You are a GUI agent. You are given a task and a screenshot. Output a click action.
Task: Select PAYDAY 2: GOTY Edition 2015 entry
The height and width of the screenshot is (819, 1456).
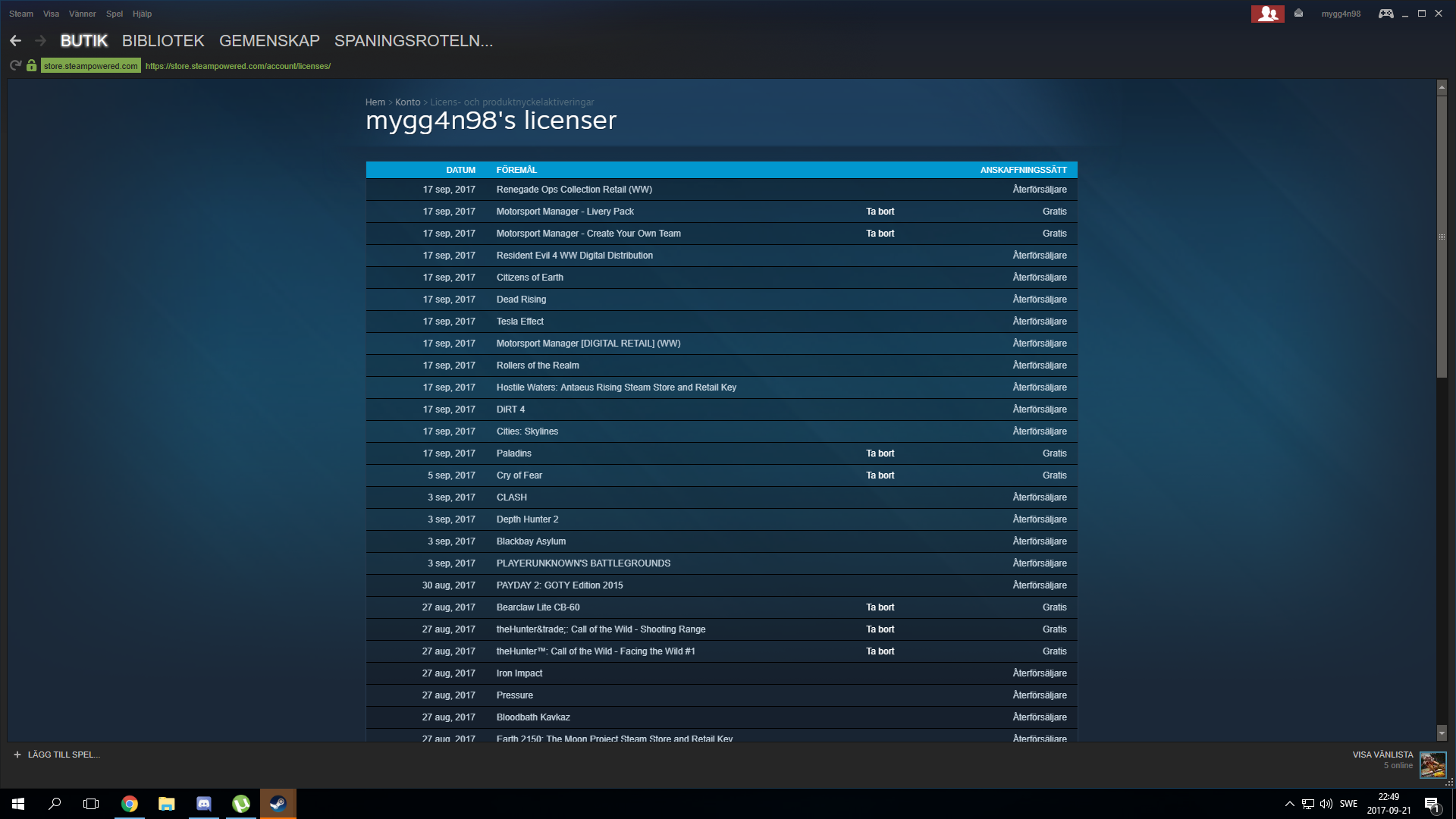point(721,585)
